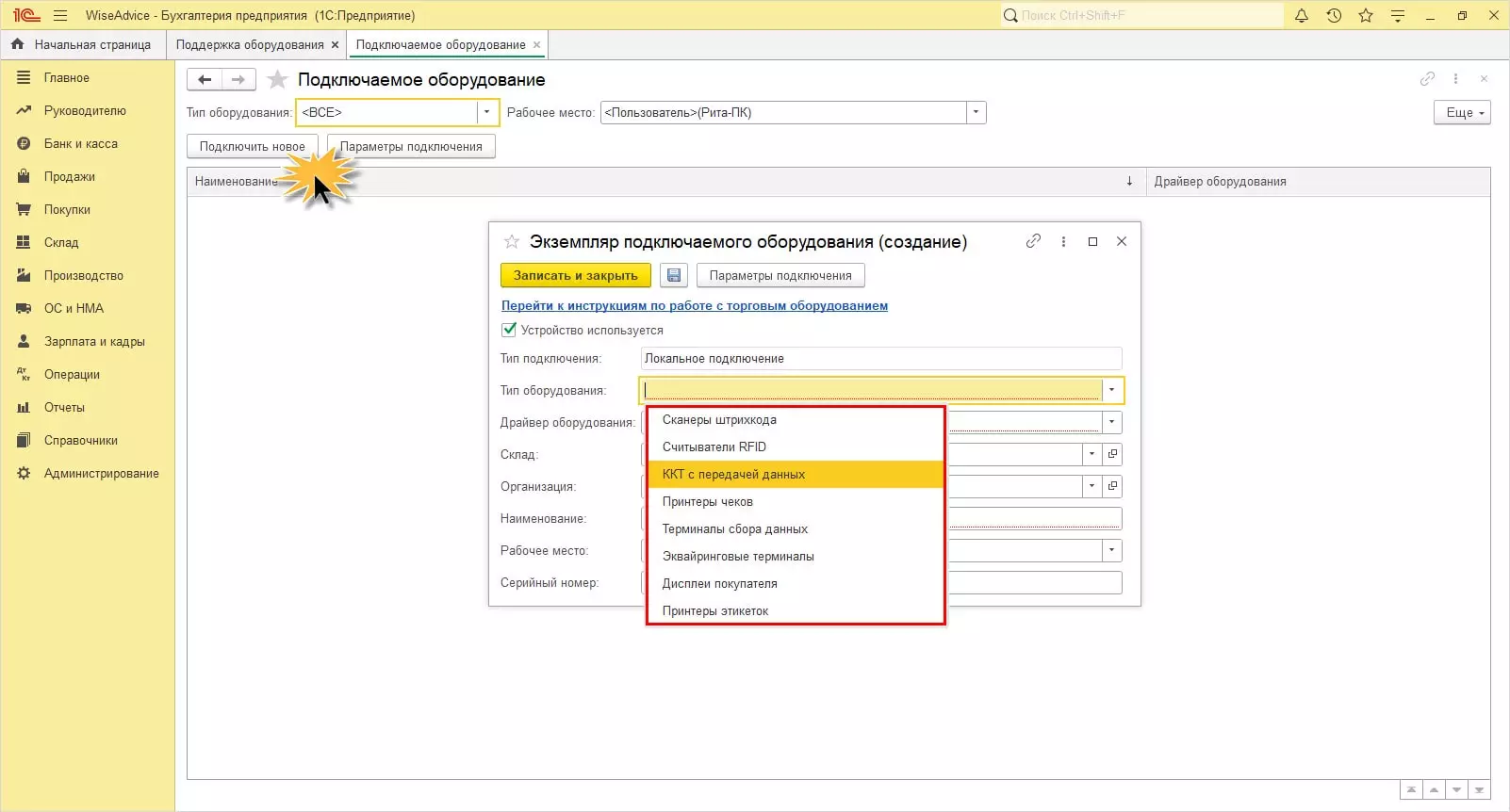Click the back navigation arrow
Screen dimensions: 1510x812
pyautogui.click(x=205, y=80)
